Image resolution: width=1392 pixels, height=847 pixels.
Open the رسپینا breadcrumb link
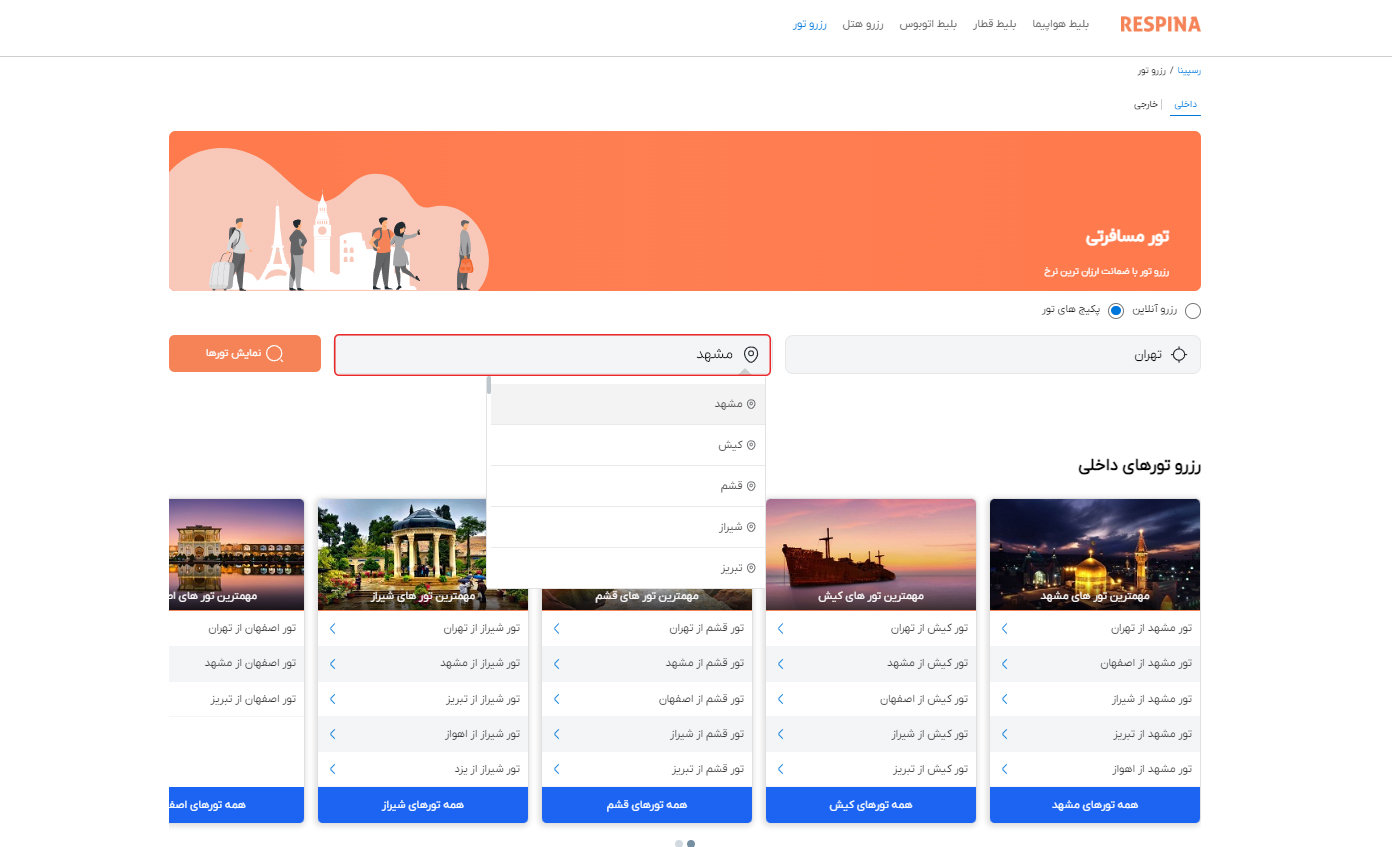coord(1186,70)
